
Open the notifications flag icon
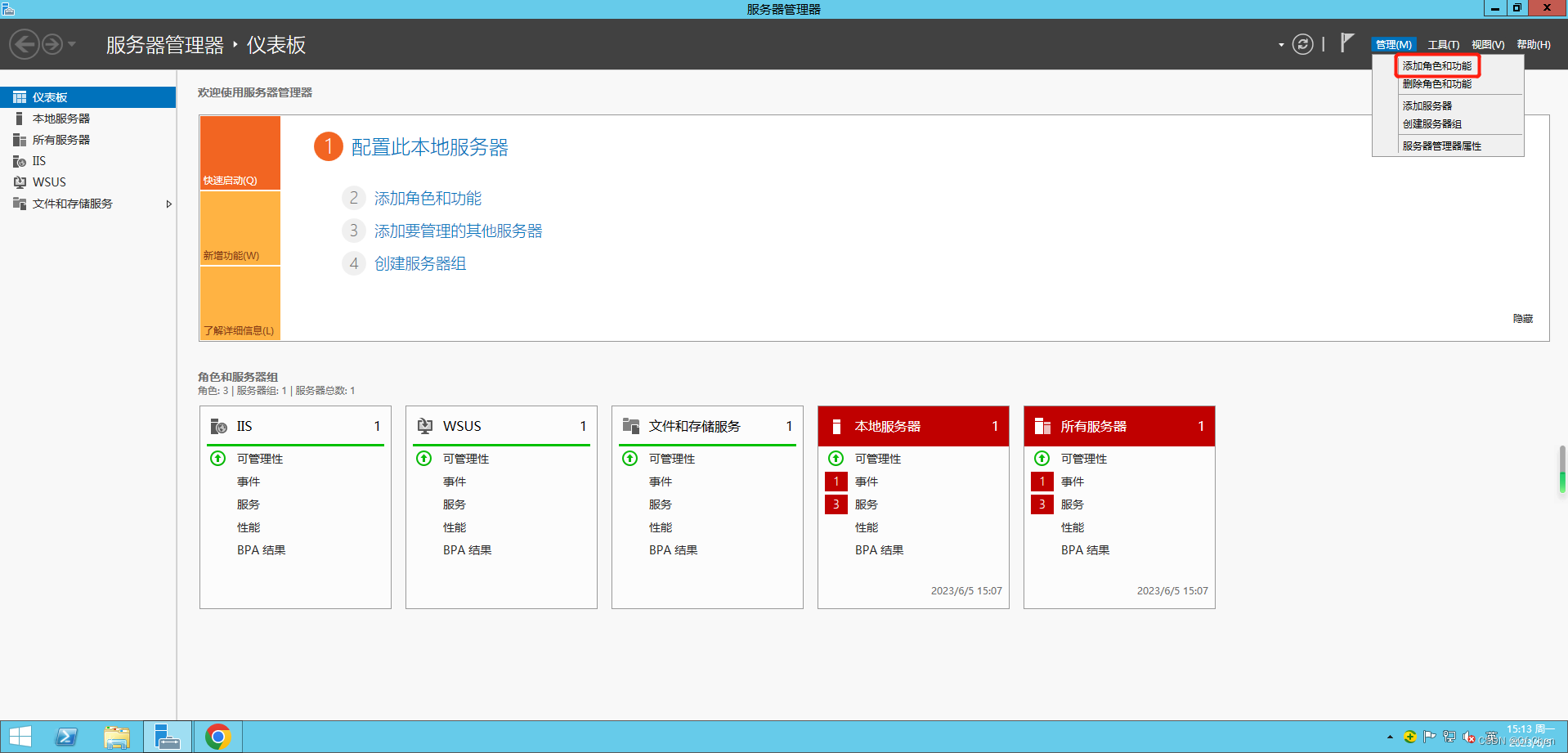coord(1347,43)
